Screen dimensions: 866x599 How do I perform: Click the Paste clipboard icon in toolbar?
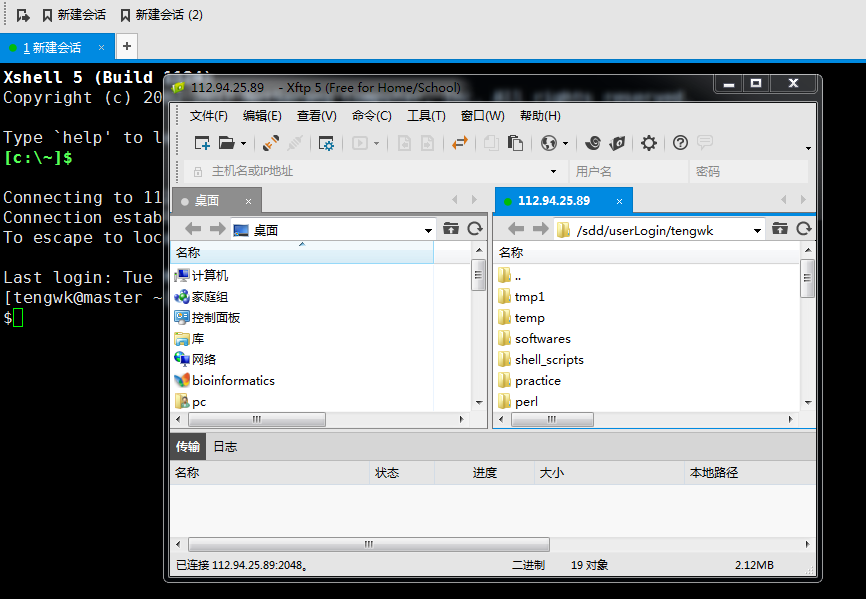point(515,144)
